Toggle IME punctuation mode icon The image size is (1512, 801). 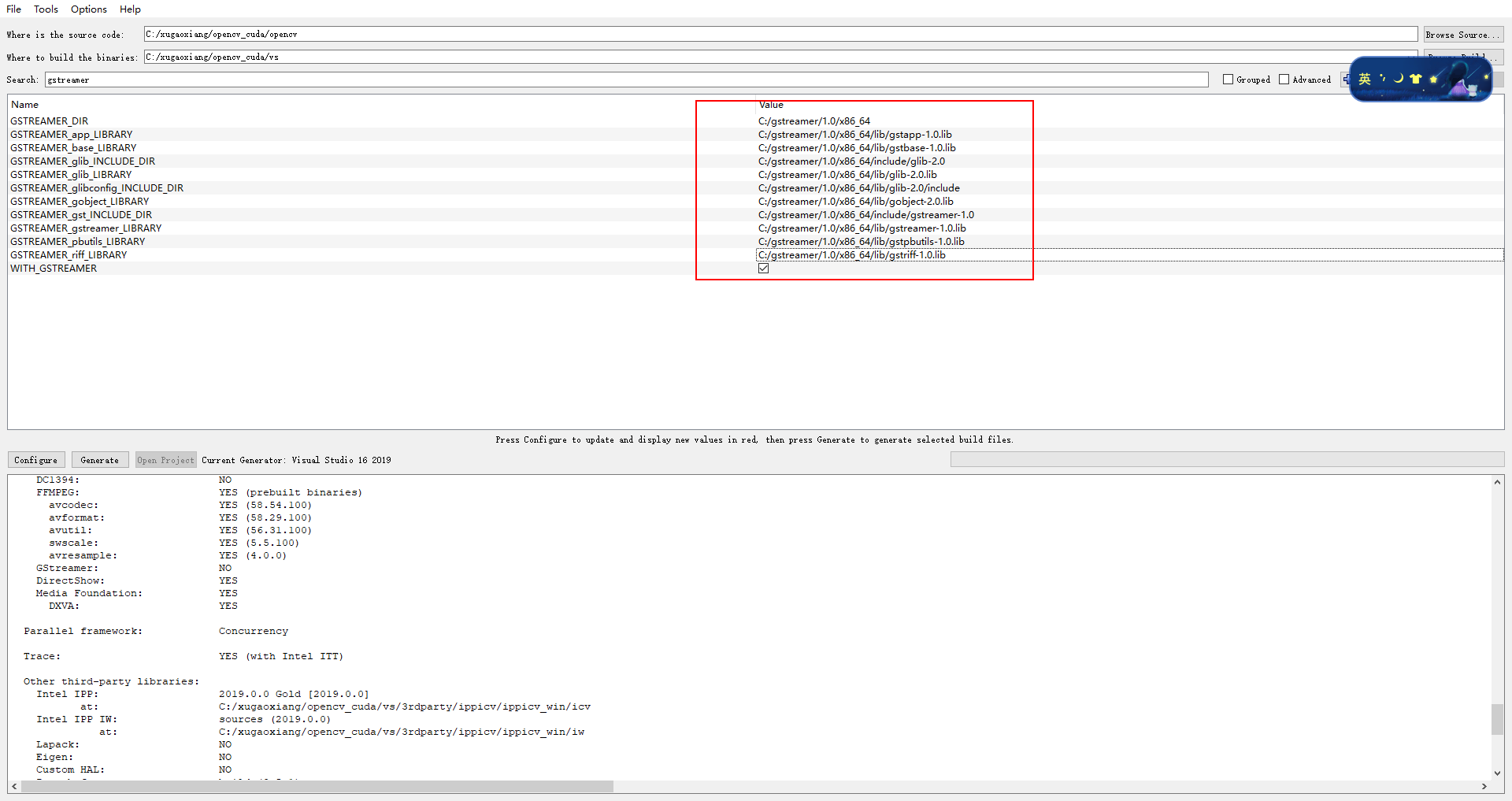pos(1382,78)
